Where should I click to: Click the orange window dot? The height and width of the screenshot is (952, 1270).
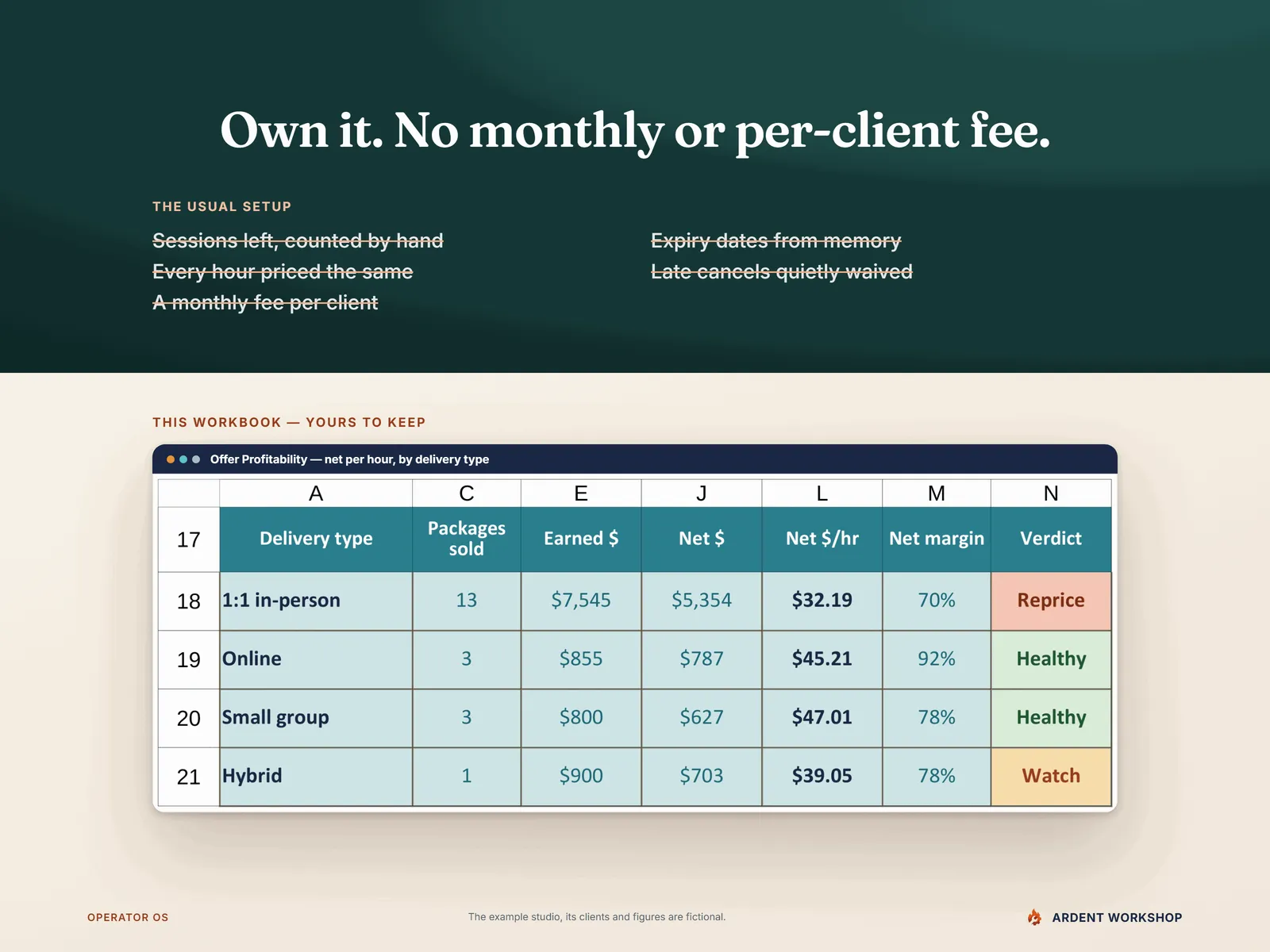point(171,459)
